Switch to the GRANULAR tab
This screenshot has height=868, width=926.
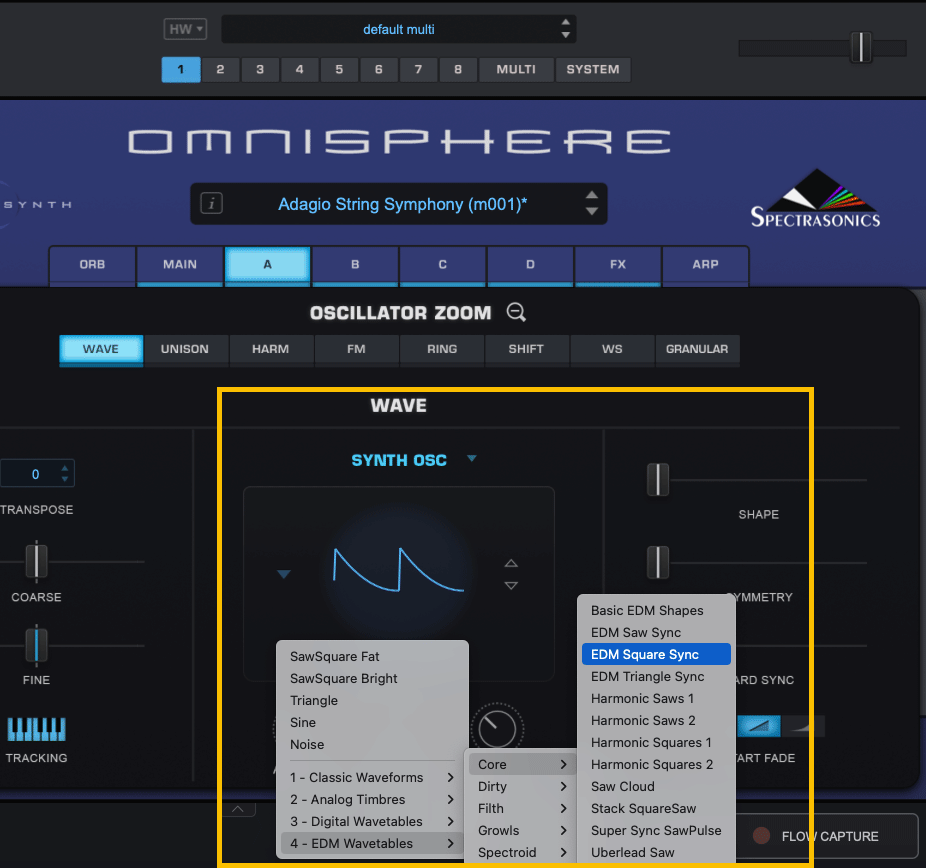697,350
